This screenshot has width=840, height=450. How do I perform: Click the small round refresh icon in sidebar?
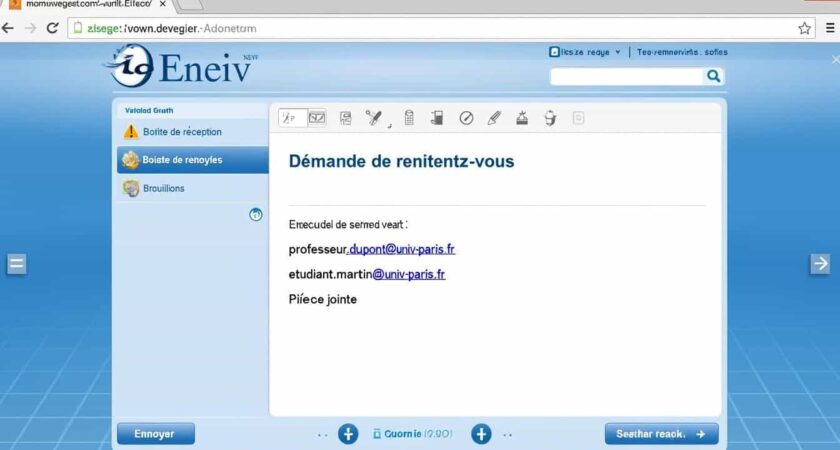[256, 215]
